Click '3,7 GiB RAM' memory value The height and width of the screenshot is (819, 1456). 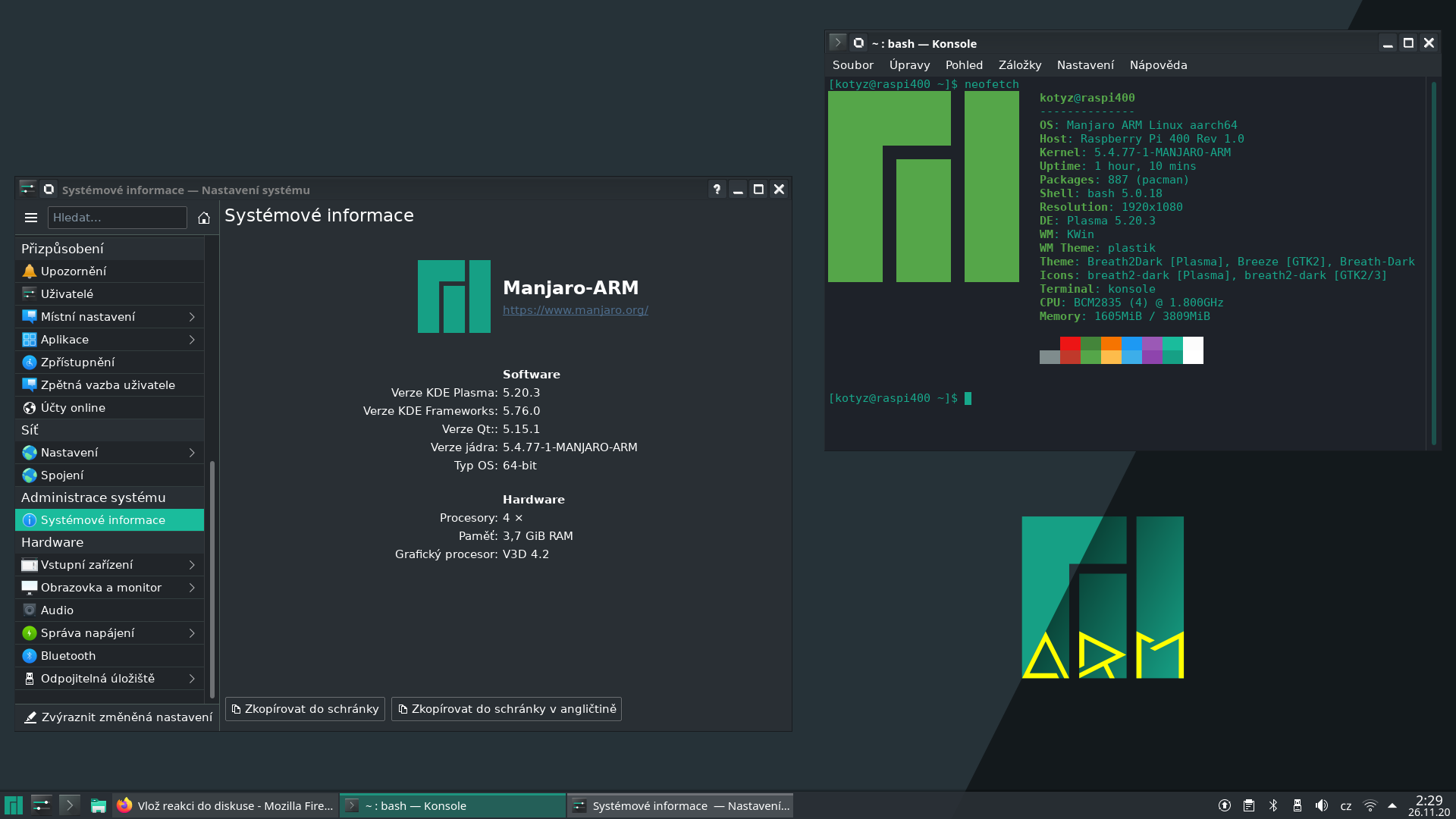tap(538, 536)
